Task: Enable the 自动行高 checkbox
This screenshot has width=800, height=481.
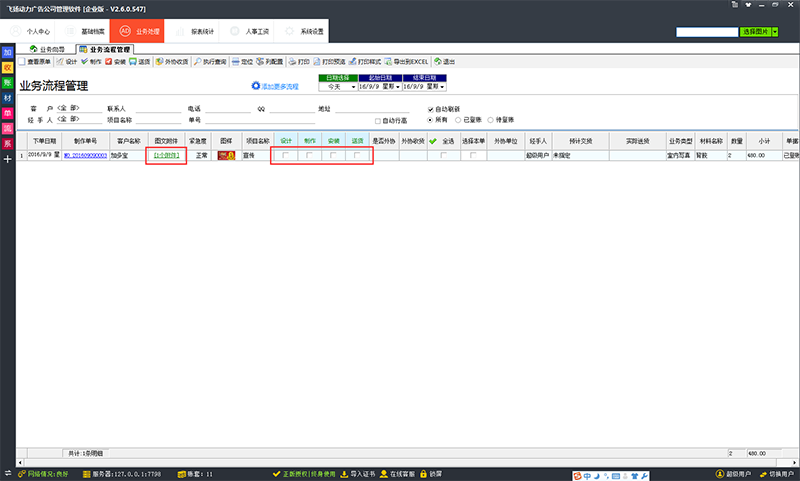Action: pos(378,122)
